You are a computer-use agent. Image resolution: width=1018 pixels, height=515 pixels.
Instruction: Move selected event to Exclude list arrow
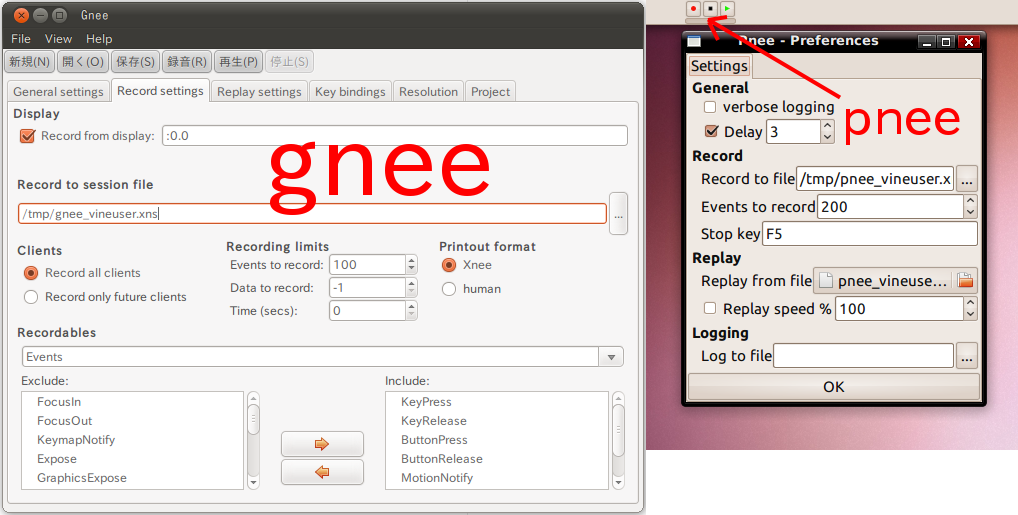[322, 472]
